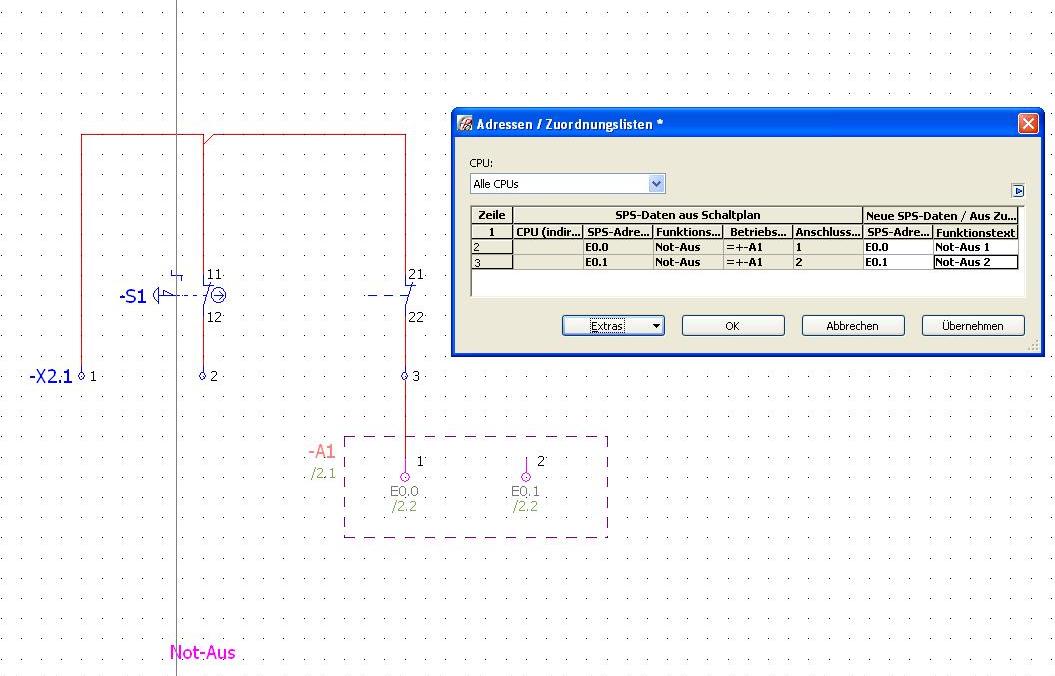
Task: Select the -X2.1 terminal label
Action: pyautogui.click(x=50, y=376)
